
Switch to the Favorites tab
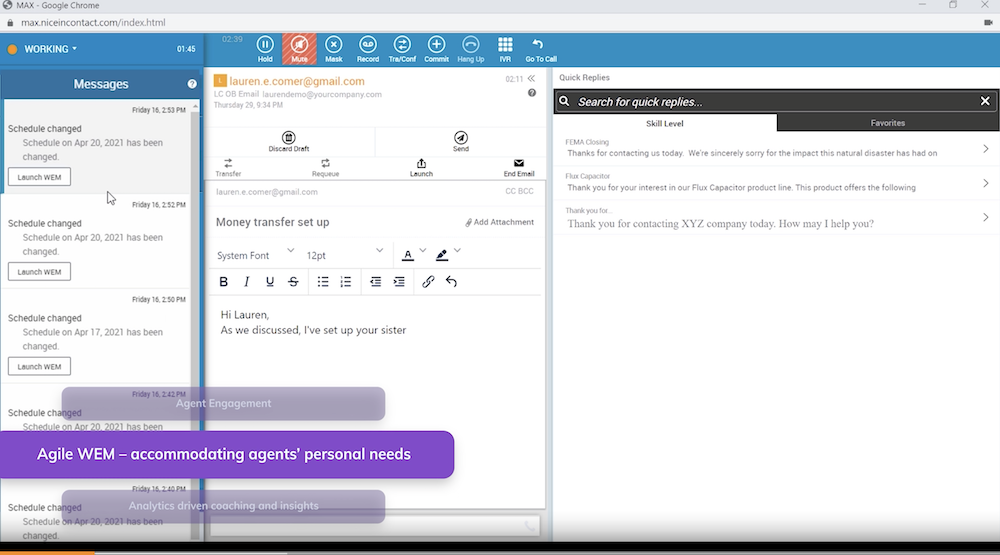(x=888, y=123)
